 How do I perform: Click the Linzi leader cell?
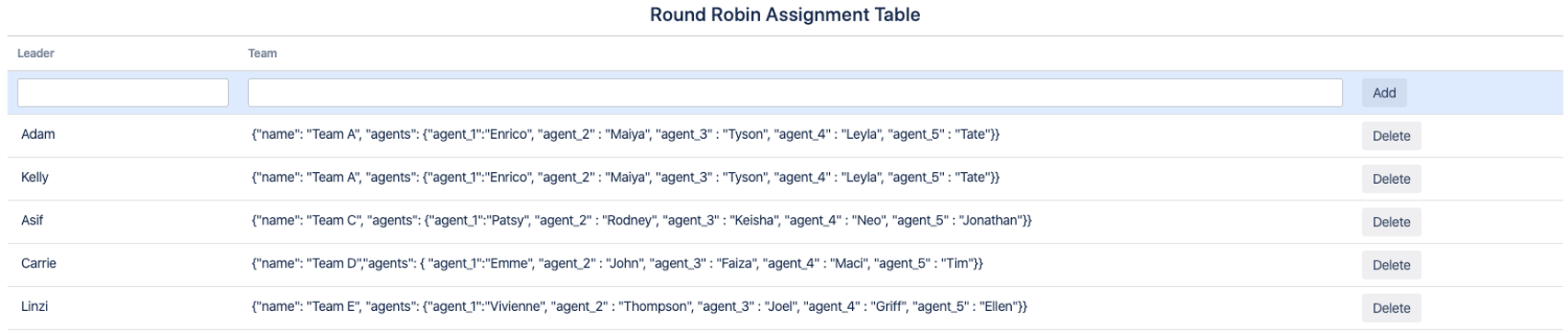point(34,307)
